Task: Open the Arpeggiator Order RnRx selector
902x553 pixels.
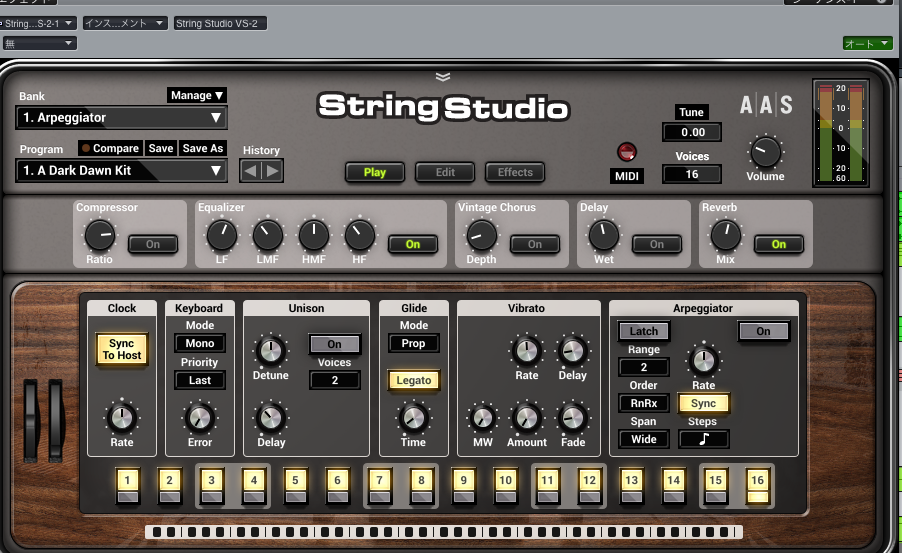Action: coord(644,403)
